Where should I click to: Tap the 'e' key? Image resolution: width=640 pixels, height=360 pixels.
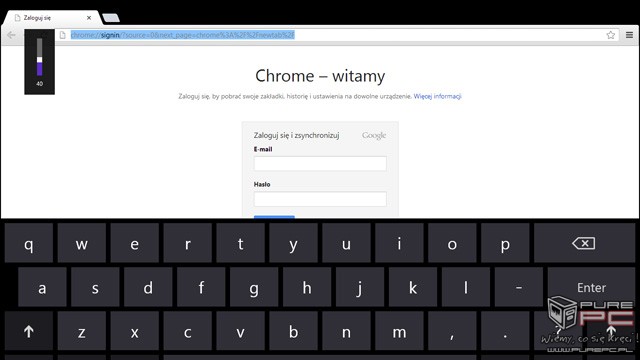tap(134, 243)
